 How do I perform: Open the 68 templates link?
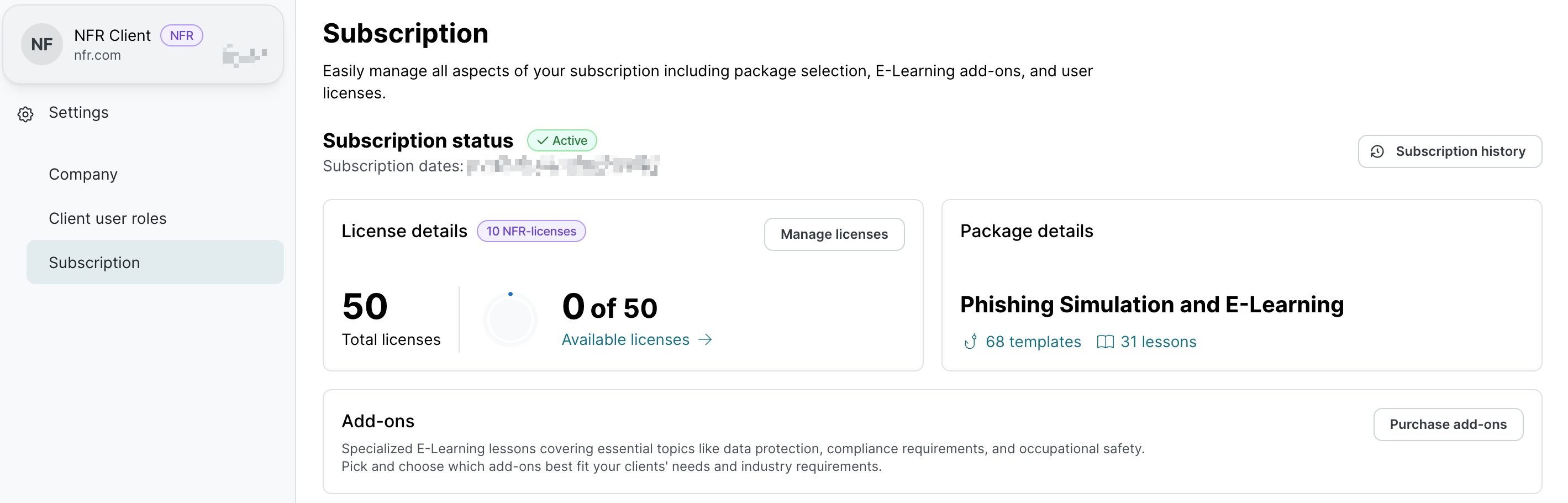(x=1033, y=342)
